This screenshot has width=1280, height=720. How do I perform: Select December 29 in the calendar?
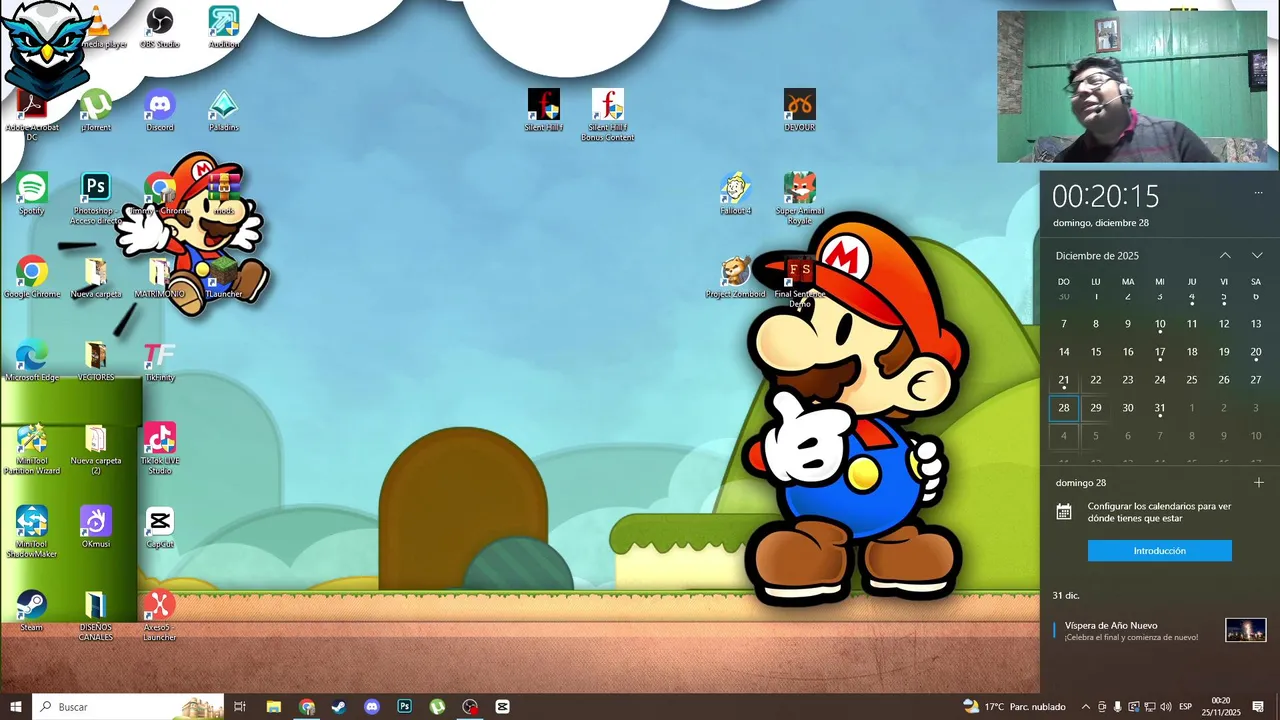(1096, 408)
